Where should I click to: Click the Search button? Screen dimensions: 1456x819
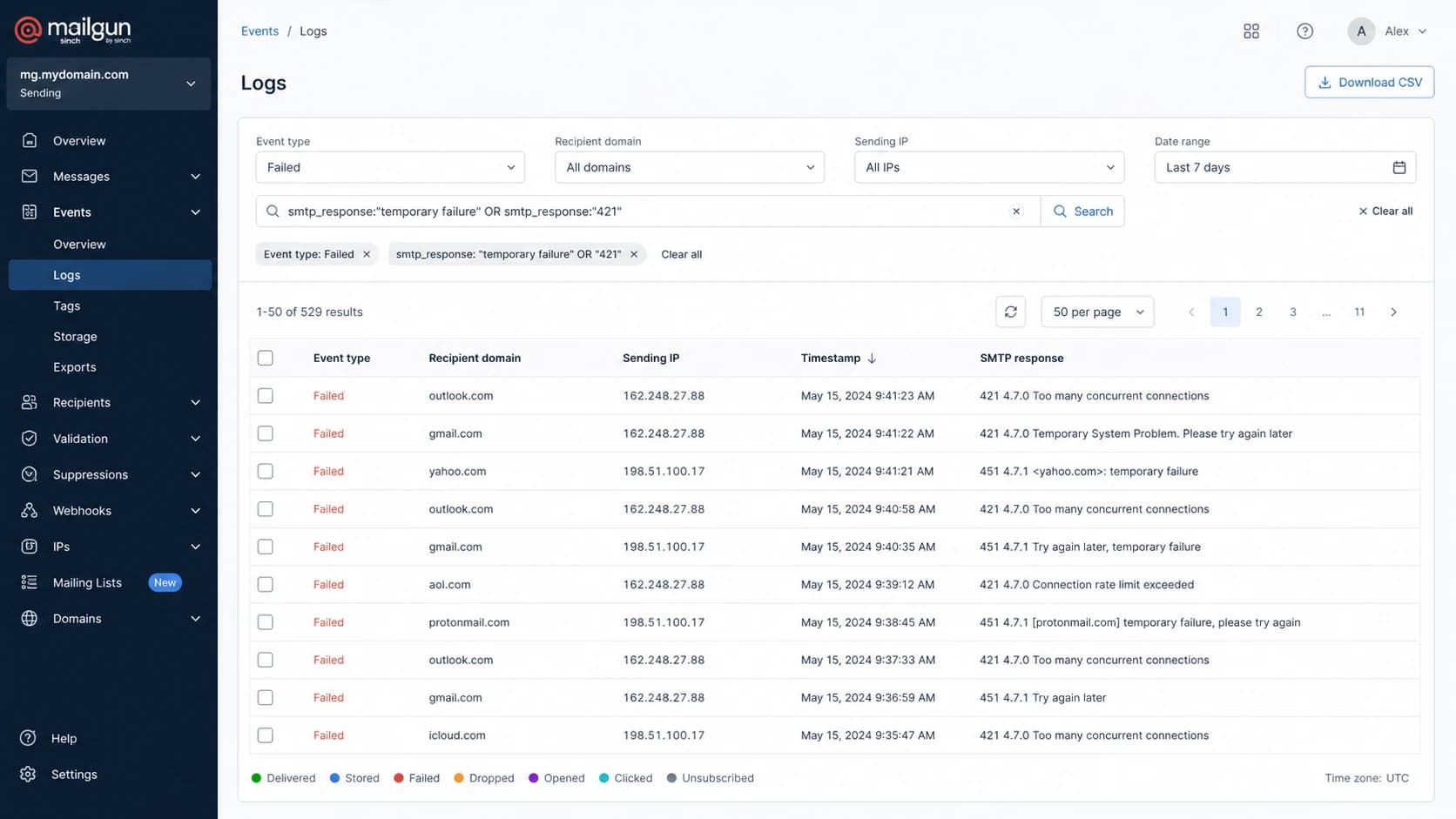point(1082,211)
